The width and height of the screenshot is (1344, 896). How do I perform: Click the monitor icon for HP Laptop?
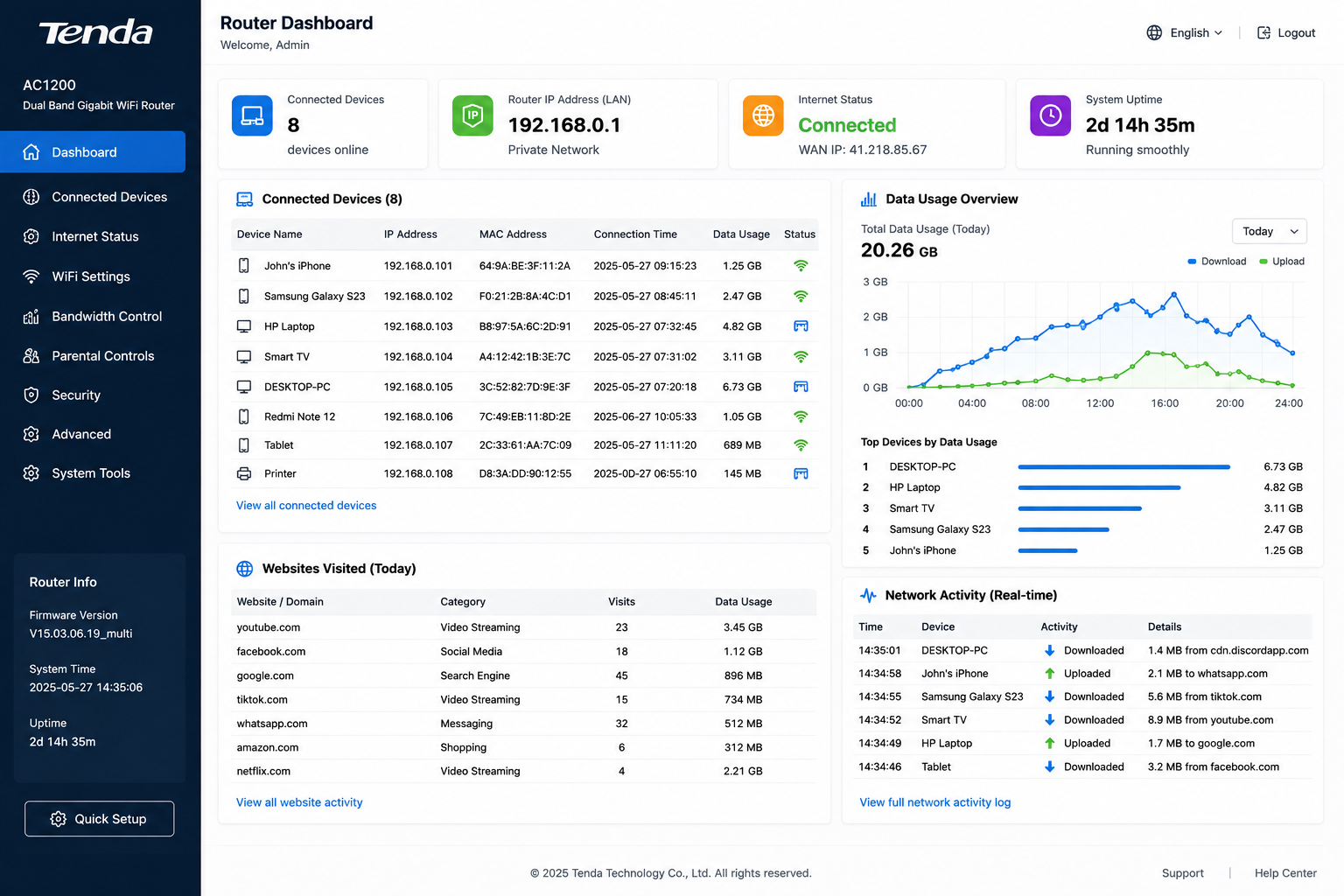244,326
